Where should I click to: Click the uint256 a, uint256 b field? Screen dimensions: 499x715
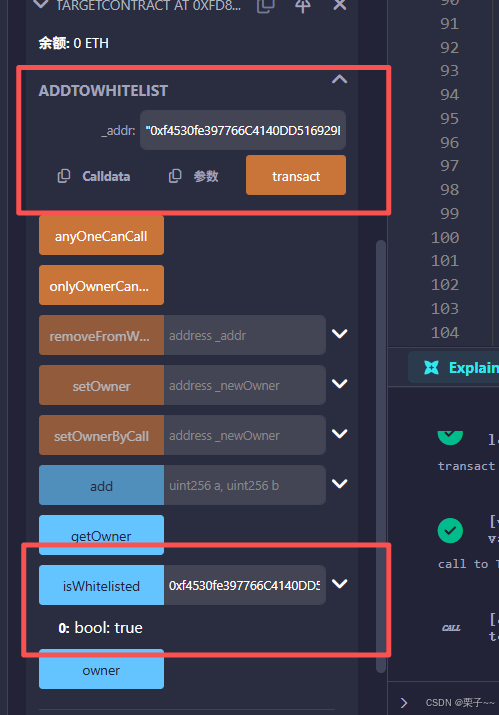point(244,485)
